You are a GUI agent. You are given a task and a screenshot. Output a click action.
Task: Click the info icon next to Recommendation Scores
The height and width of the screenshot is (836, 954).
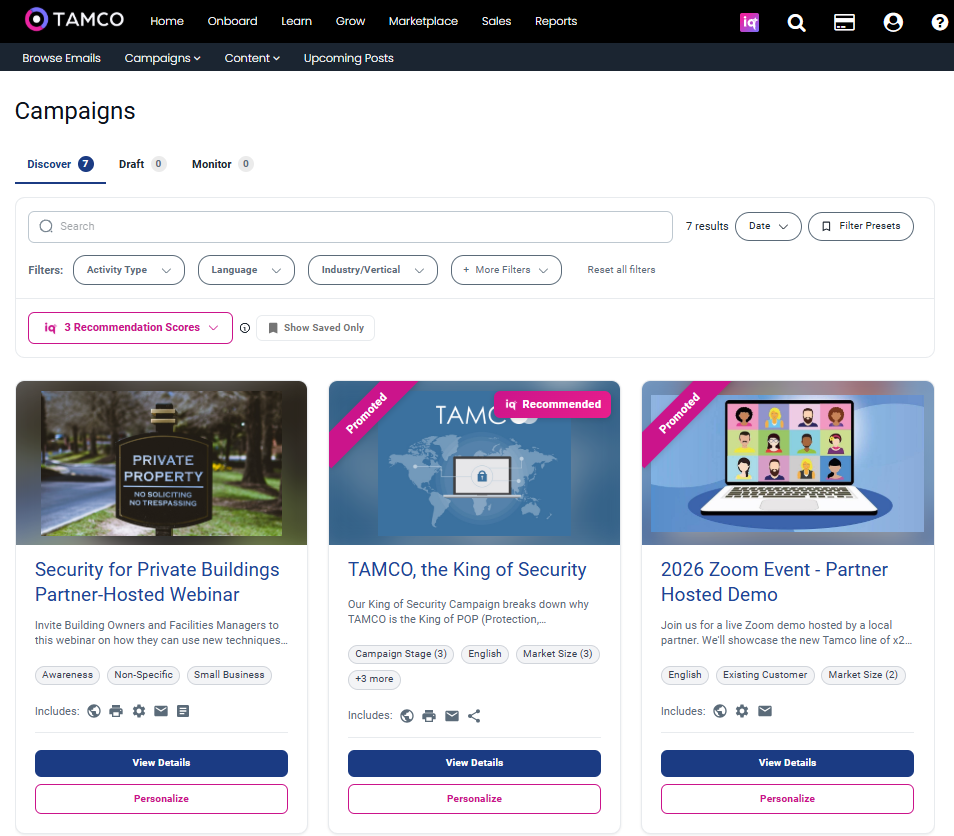pos(245,328)
